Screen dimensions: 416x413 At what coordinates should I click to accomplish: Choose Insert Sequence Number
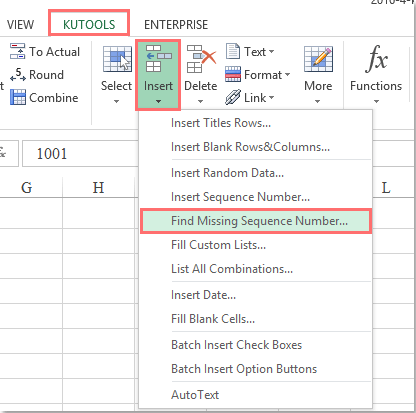coord(255,197)
